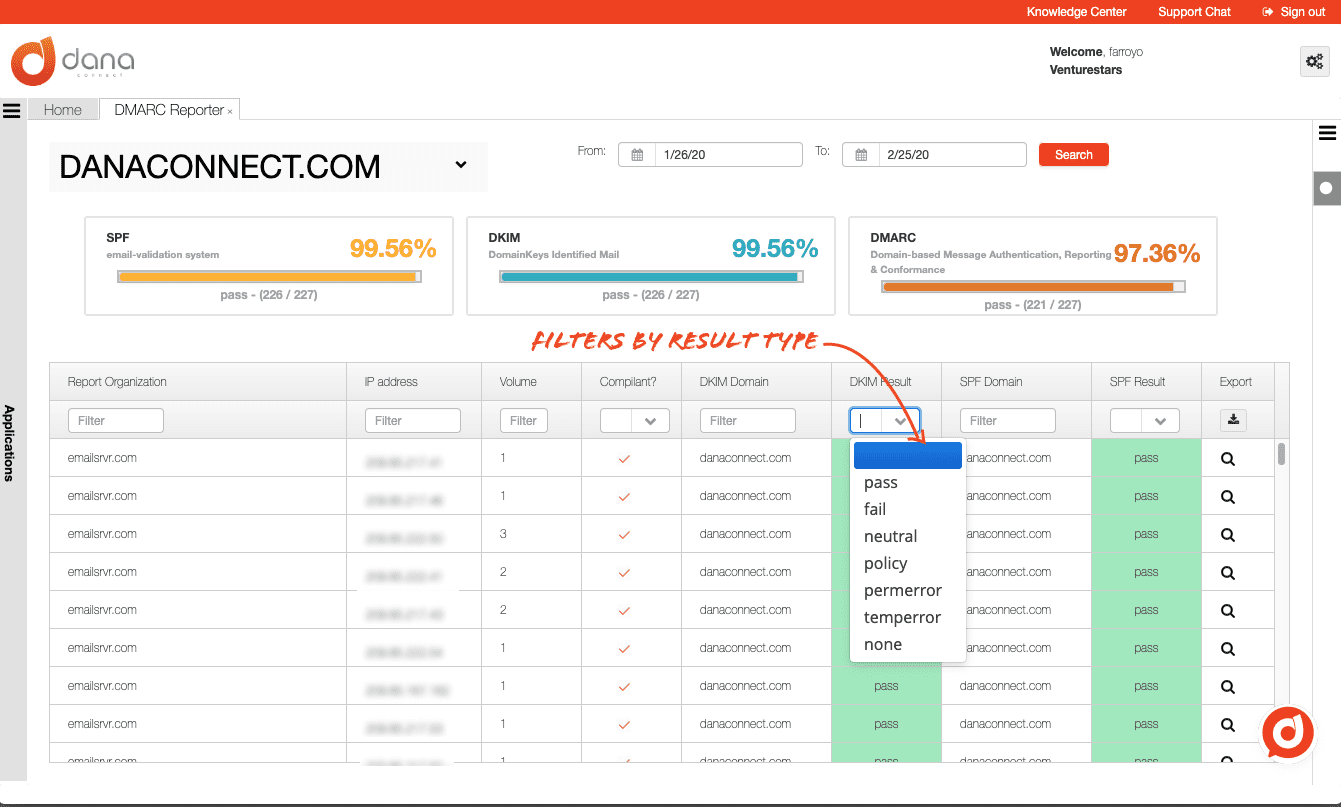Open the Knowledge Center menu item
The width and height of the screenshot is (1341, 807).
(x=1076, y=12)
